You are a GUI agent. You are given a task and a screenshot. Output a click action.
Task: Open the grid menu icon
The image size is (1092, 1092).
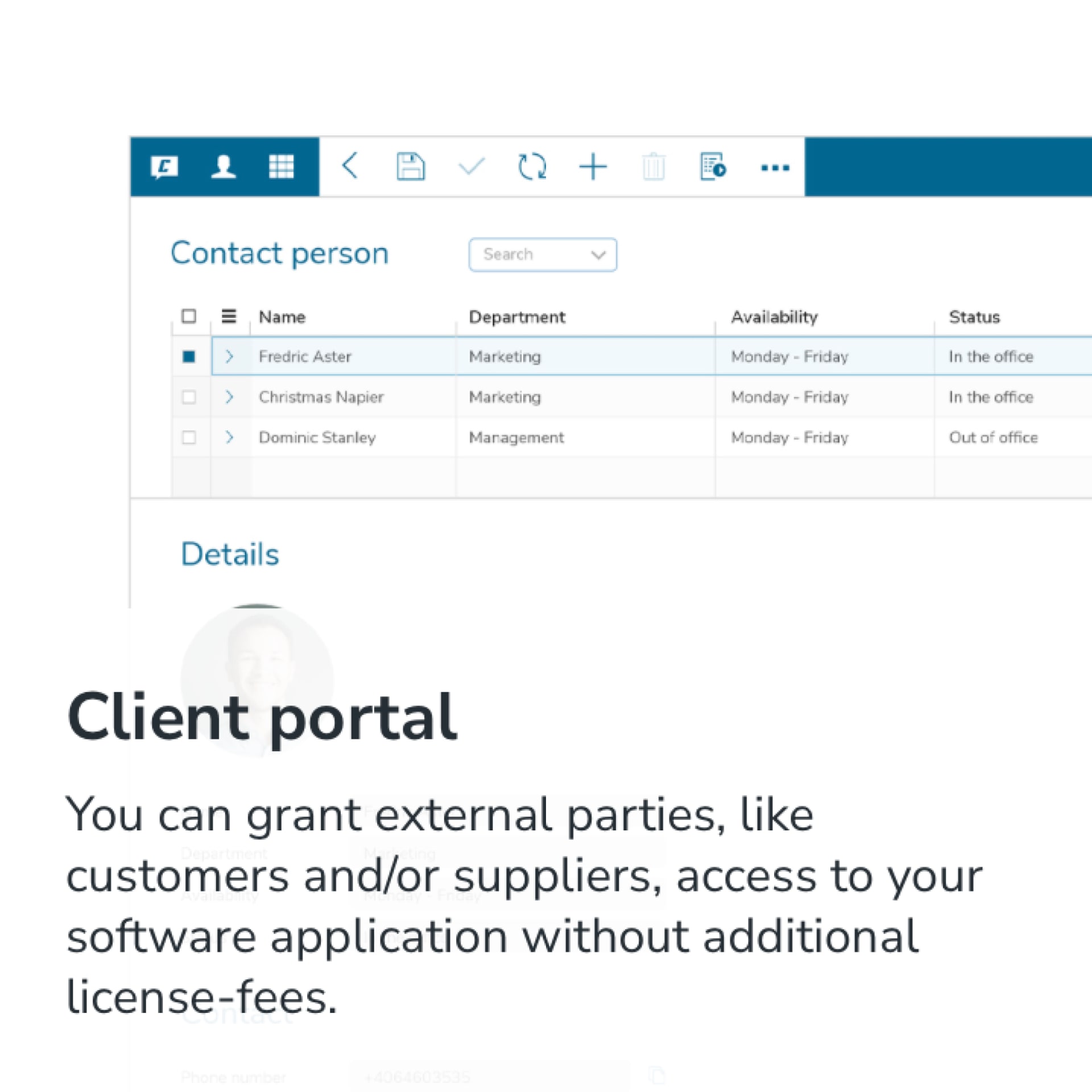click(x=282, y=167)
